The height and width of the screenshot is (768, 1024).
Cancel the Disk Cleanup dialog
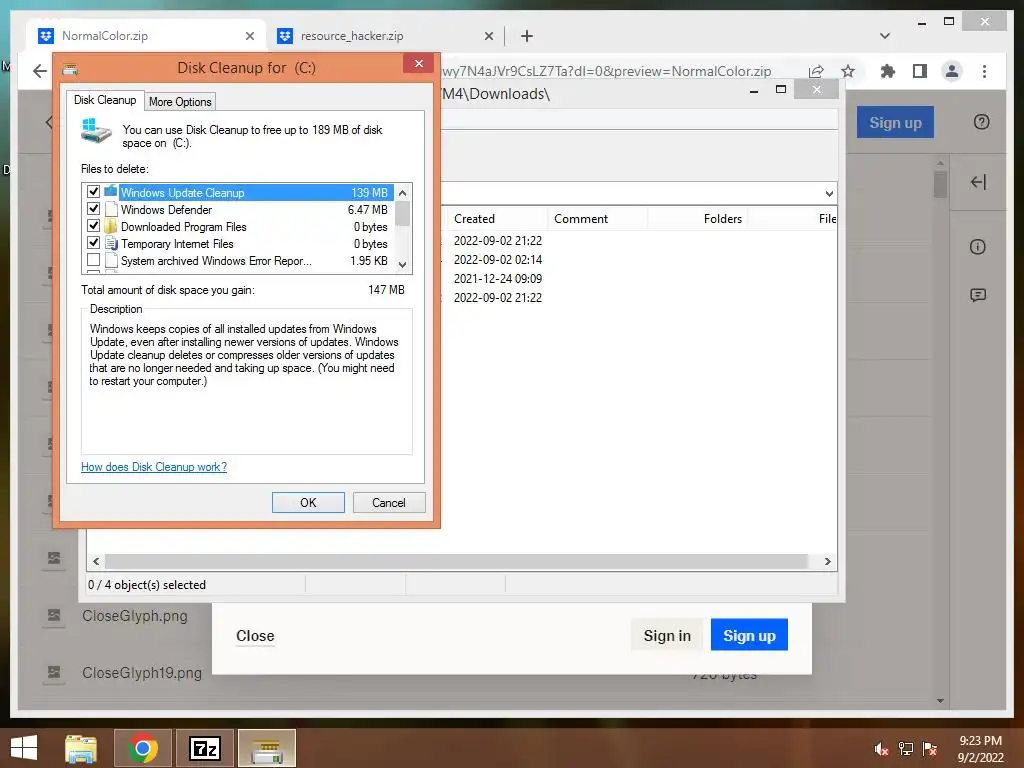click(x=389, y=502)
